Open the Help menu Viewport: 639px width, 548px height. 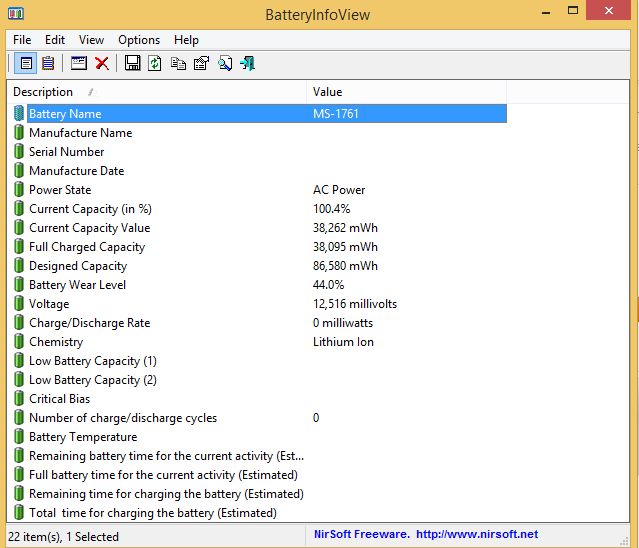point(186,40)
